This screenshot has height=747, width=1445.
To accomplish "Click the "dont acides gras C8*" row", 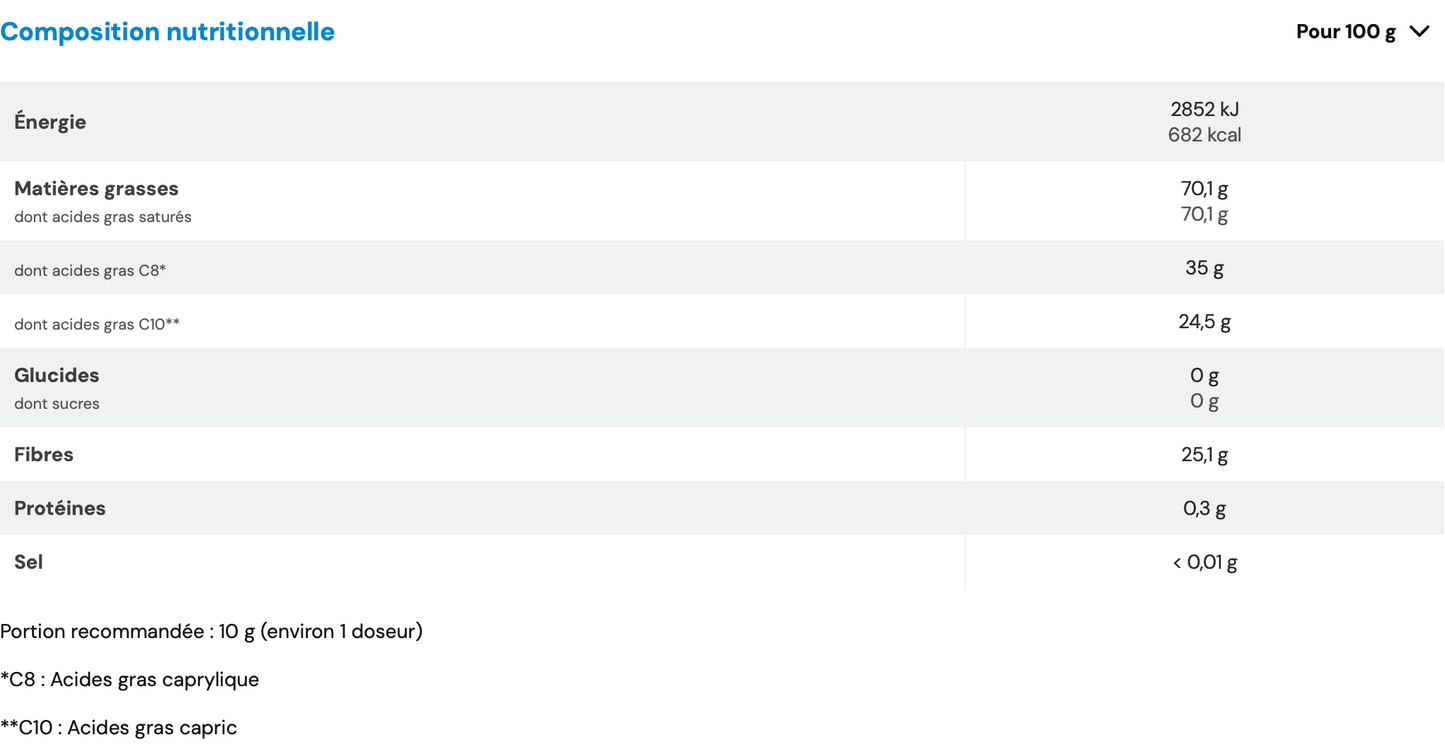I will (90, 270).
